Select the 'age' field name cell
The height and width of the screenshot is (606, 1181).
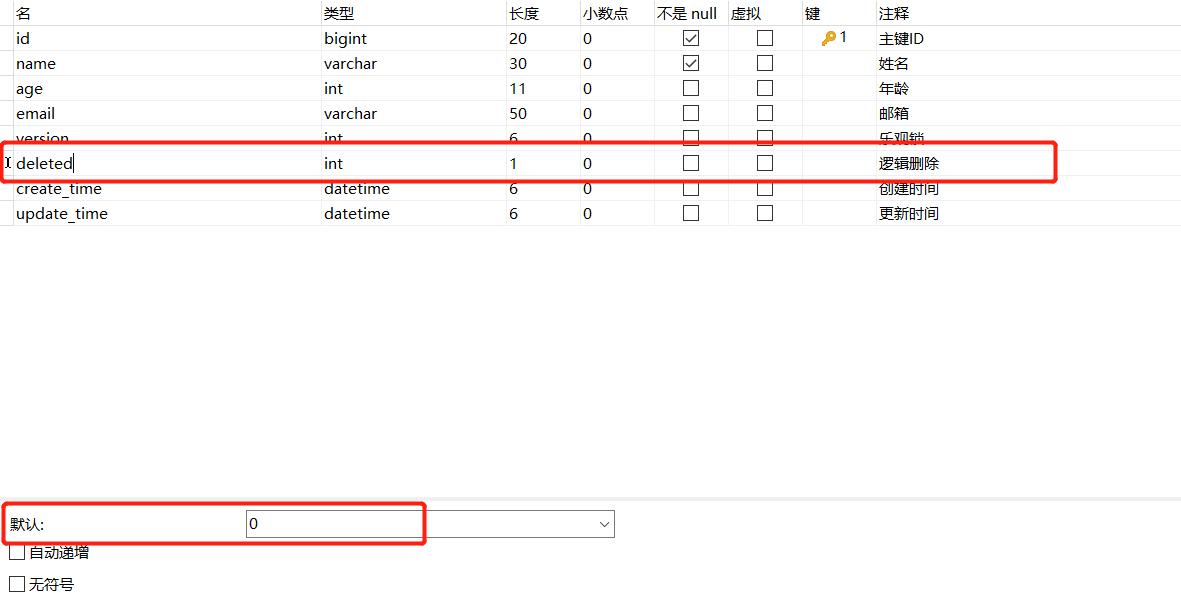click(x=167, y=88)
